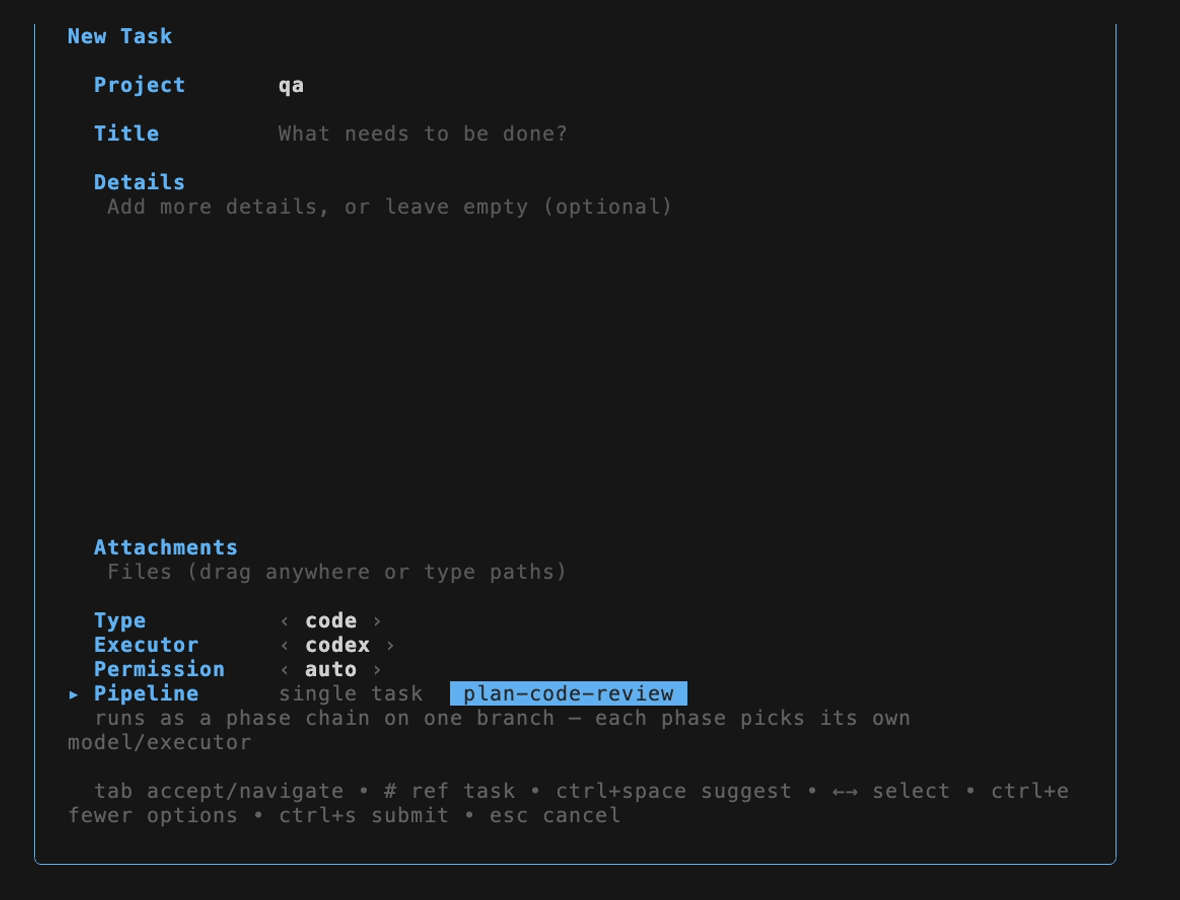Viewport: 1180px width, 900px height.
Task: Click the left arrow beside Executor codex
Action: pyautogui.click(x=284, y=645)
